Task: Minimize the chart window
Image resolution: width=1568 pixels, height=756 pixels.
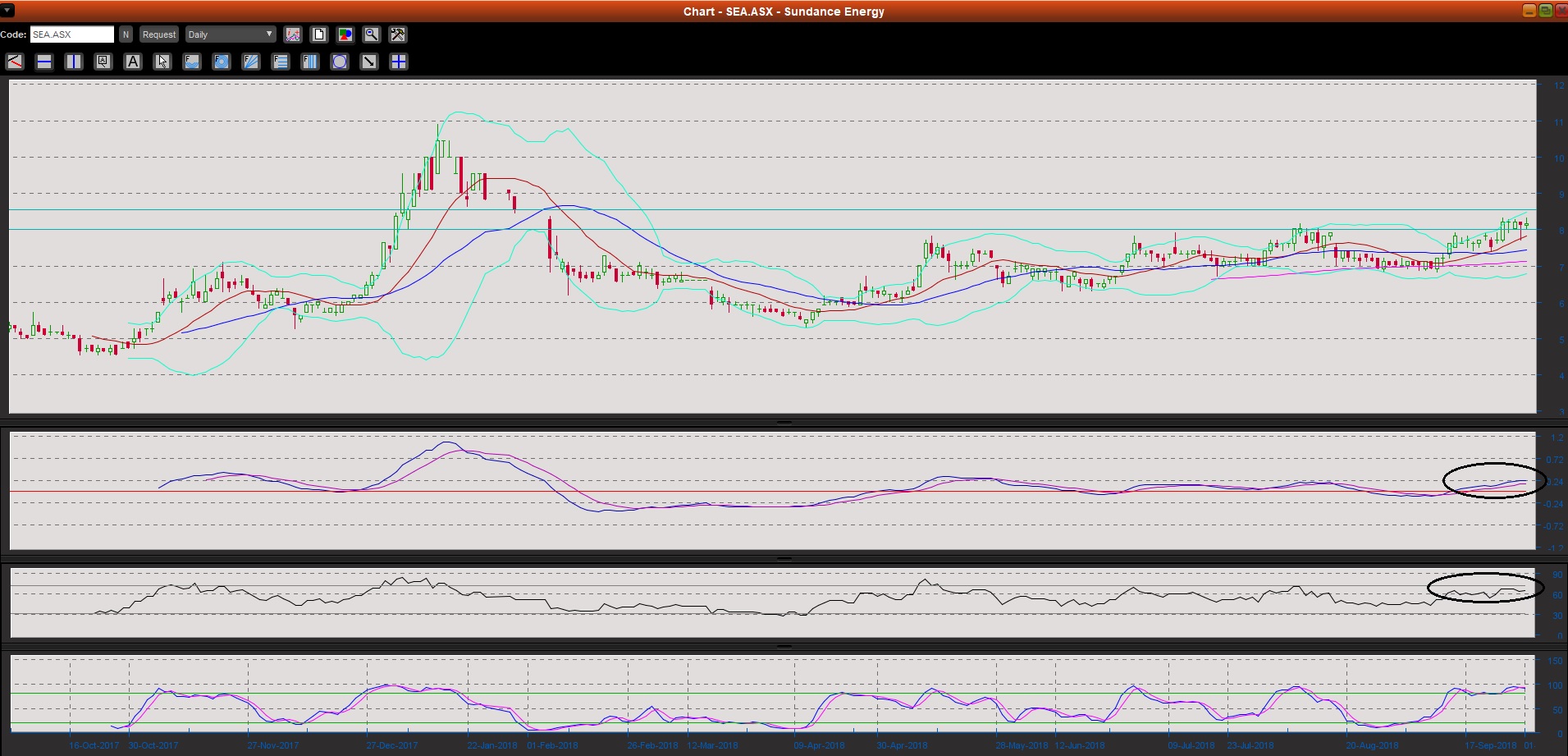Action: 1529,11
